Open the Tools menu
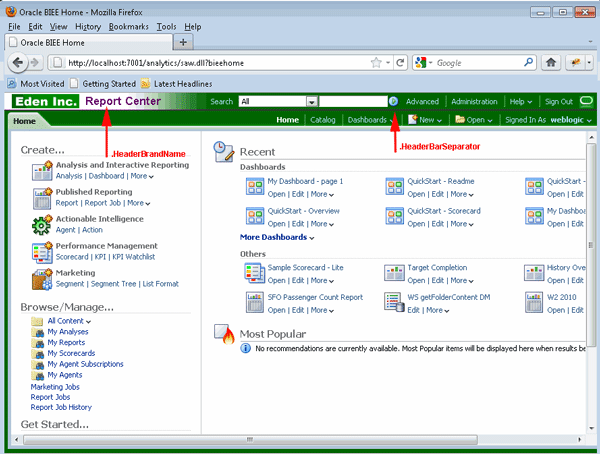 pyautogui.click(x=166, y=26)
